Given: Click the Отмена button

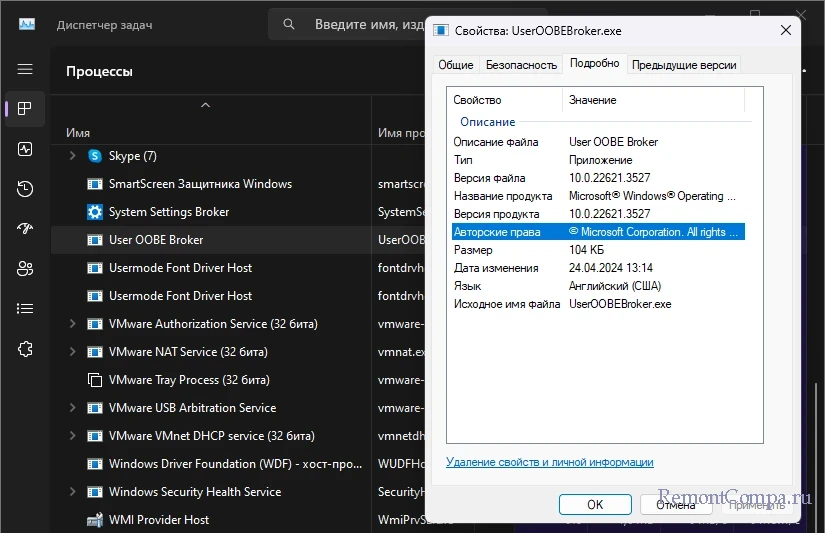Looking at the screenshot, I should click(676, 505).
